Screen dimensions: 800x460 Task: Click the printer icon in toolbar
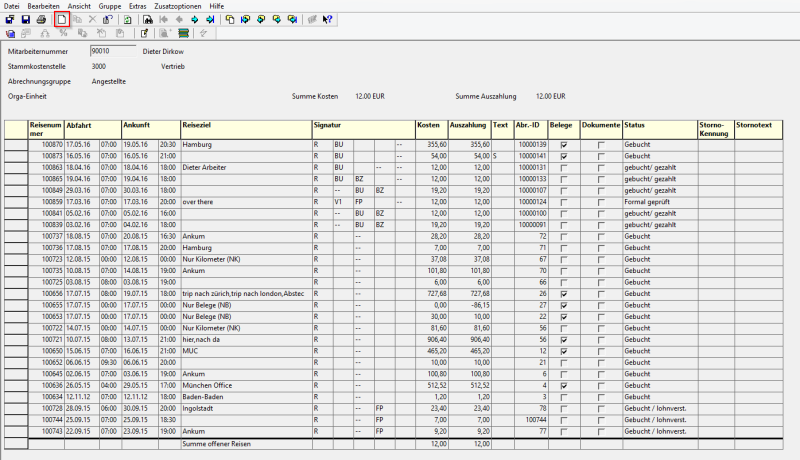click(41, 20)
